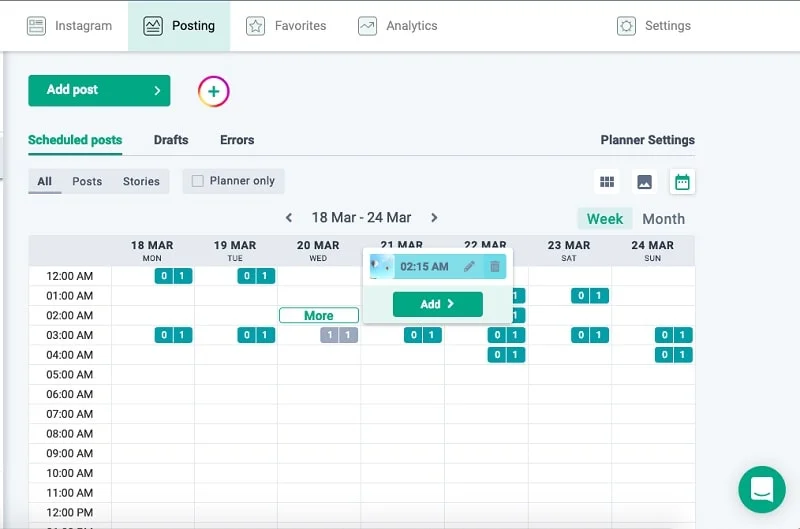
Task: Switch to grid view icon
Action: pos(606,182)
